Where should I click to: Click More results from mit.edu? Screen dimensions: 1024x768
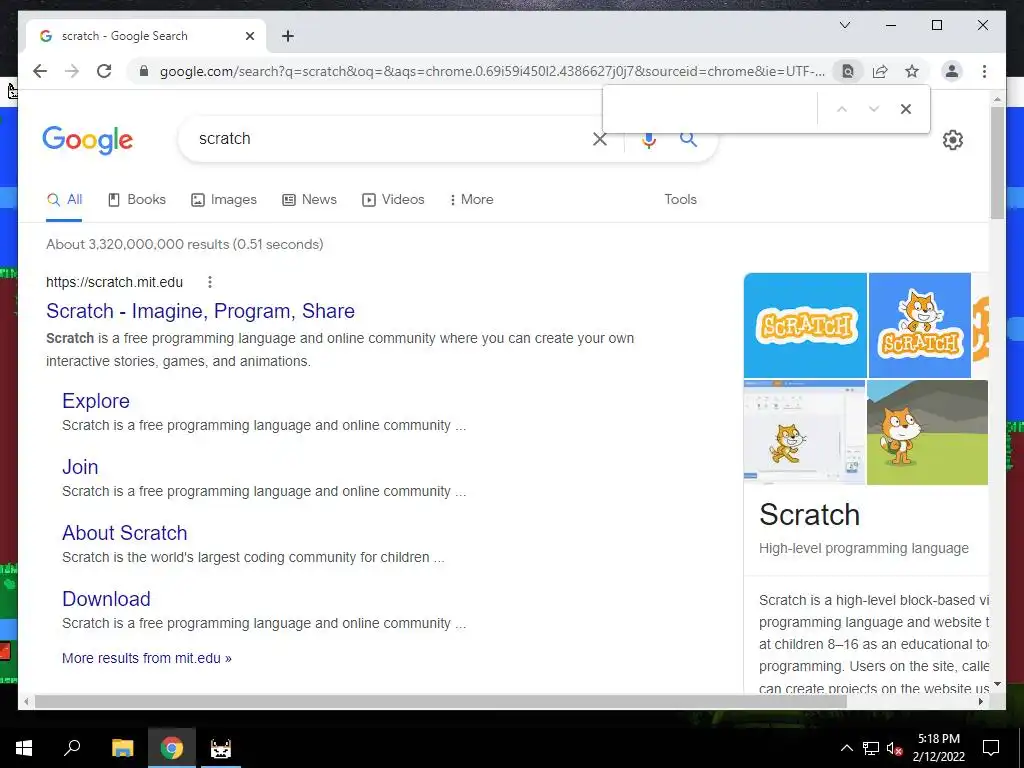click(147, 658)
